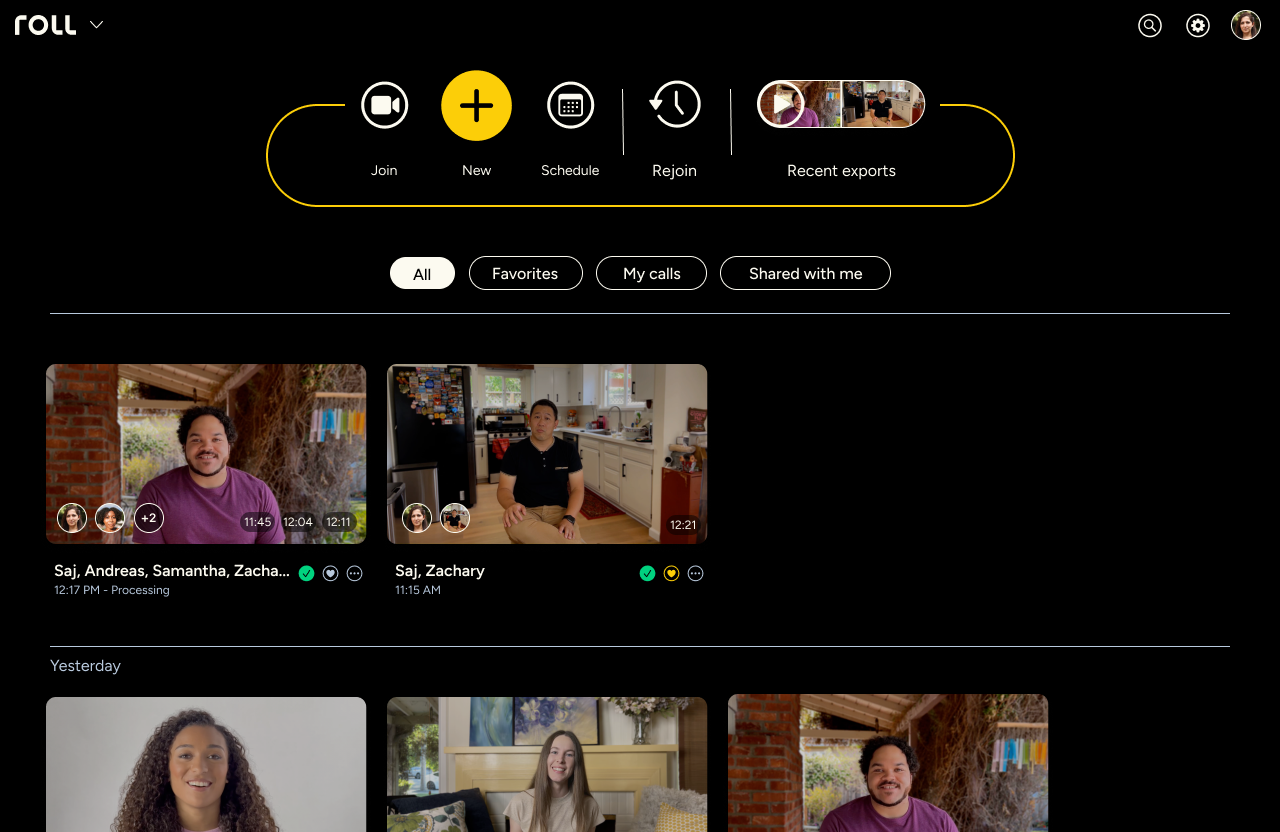Click the 12:04 timestamp marker
Viewport: 1280px width, 832px height.
(298, 521)
